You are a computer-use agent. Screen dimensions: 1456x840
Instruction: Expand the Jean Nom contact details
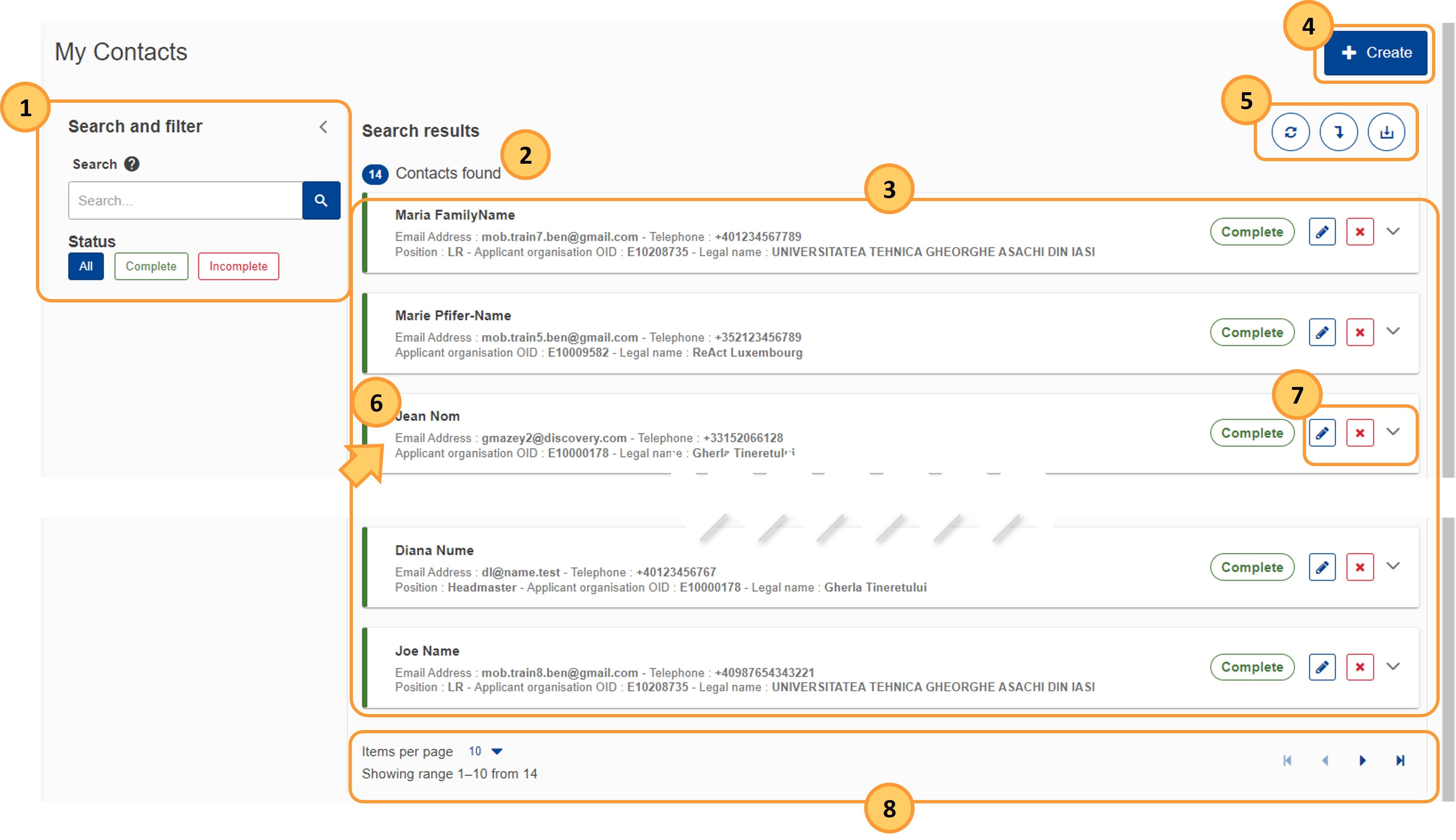coord(1396,433)
